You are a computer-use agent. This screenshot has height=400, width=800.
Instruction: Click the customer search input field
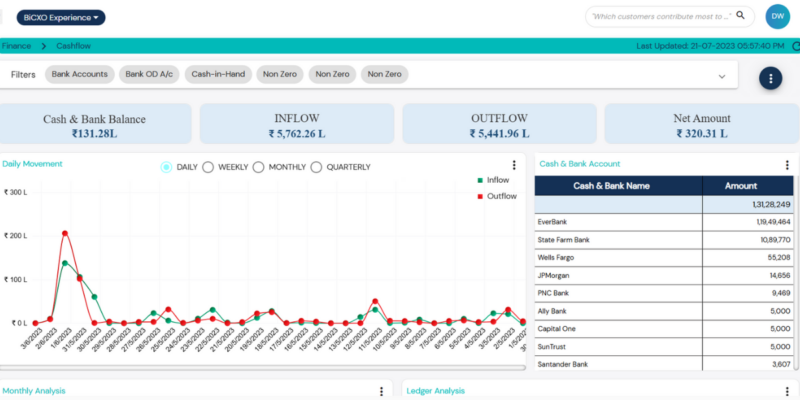coord(660,16)
